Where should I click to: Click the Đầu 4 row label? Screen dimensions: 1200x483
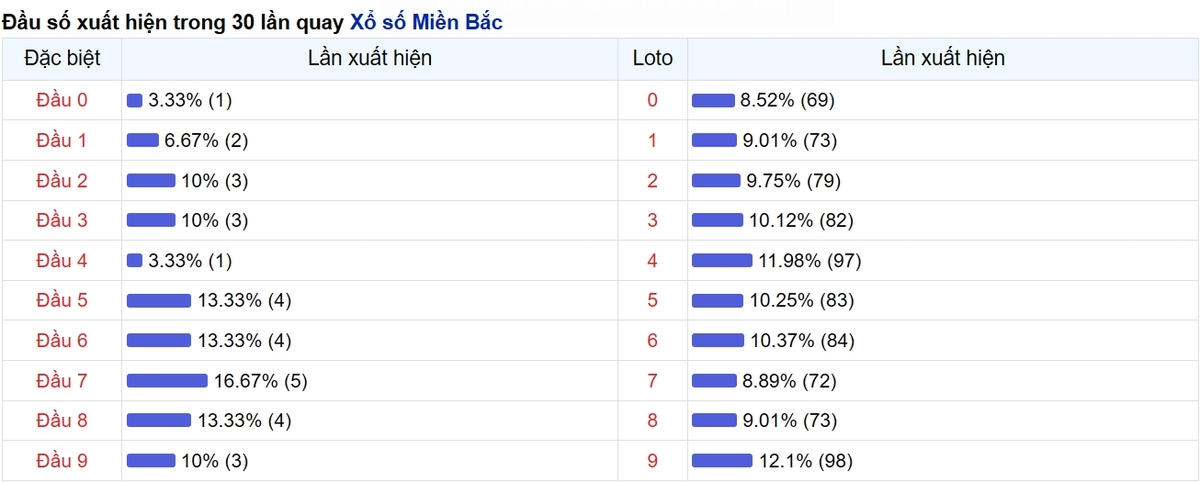[x=62, y=260]
